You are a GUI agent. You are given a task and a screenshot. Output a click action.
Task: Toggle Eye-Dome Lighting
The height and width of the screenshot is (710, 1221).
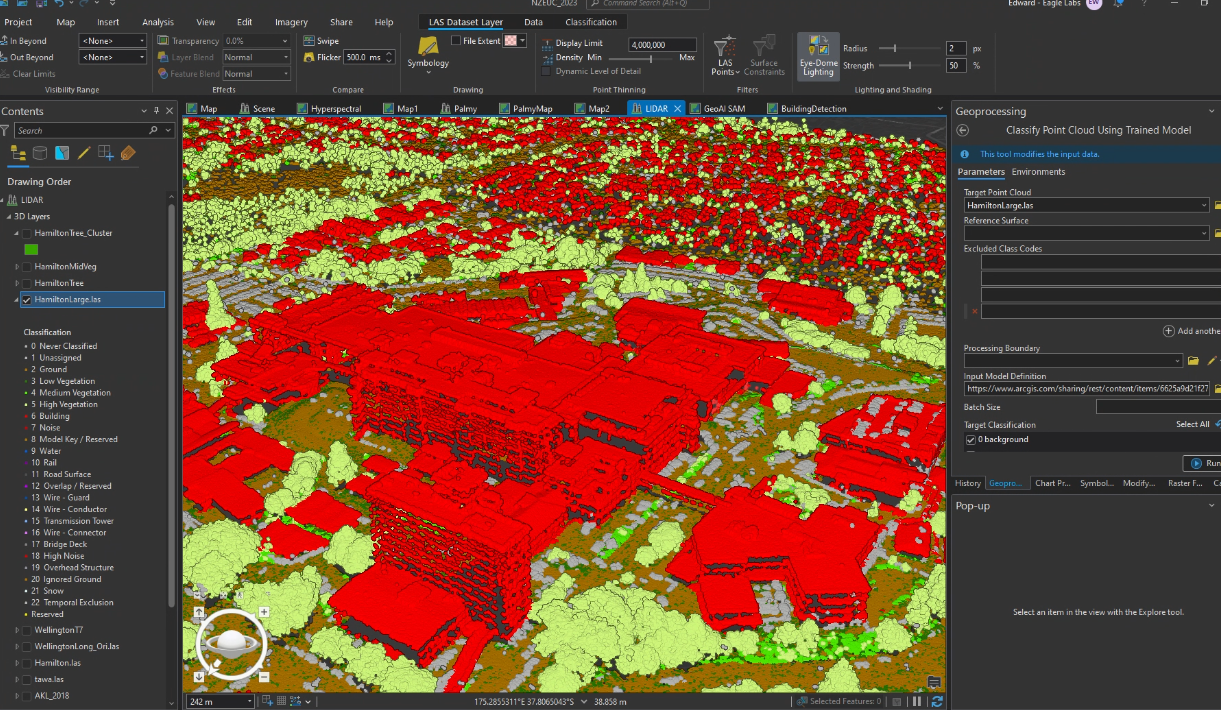tap(818, 56)
